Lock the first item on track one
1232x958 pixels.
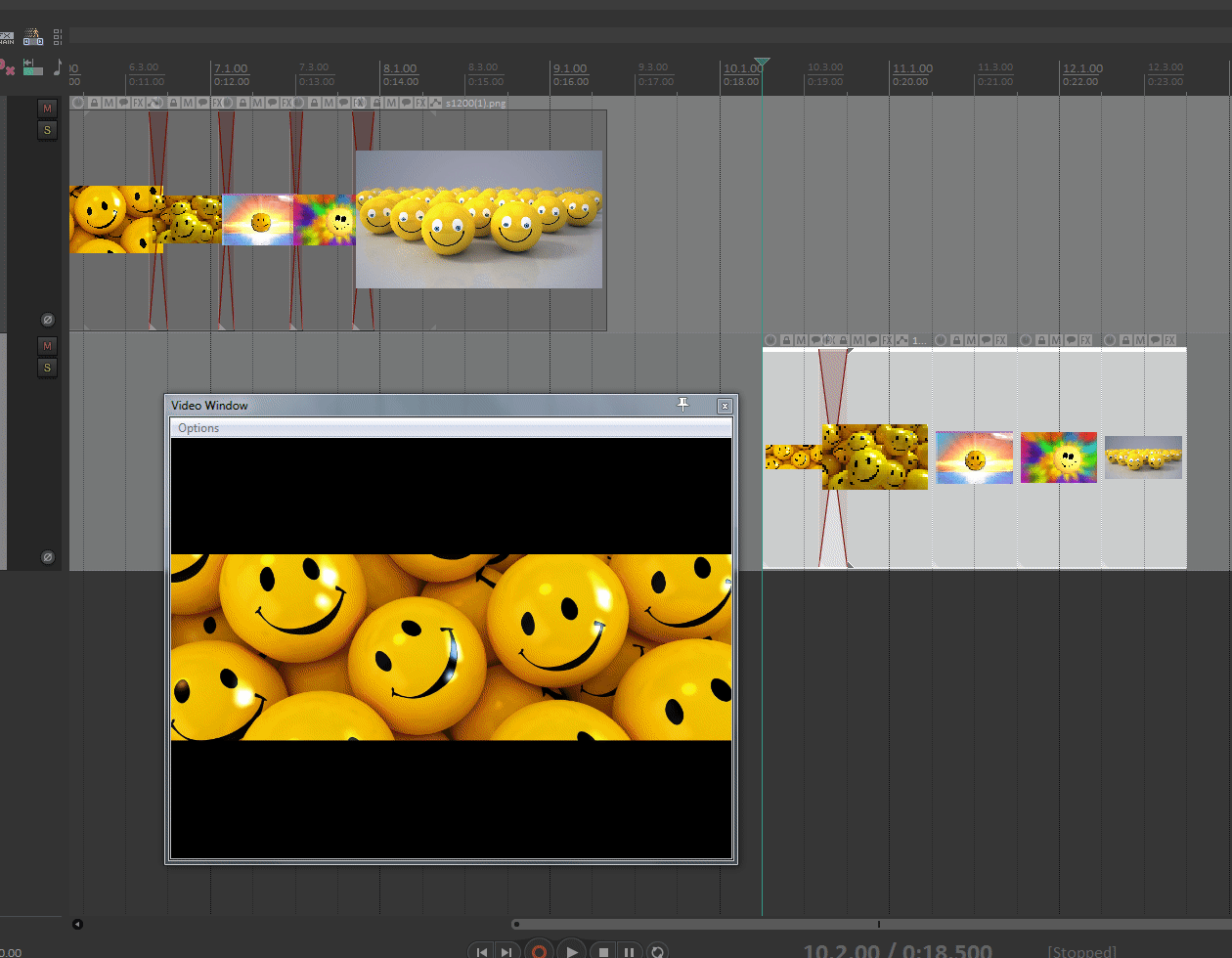point(94,103)
